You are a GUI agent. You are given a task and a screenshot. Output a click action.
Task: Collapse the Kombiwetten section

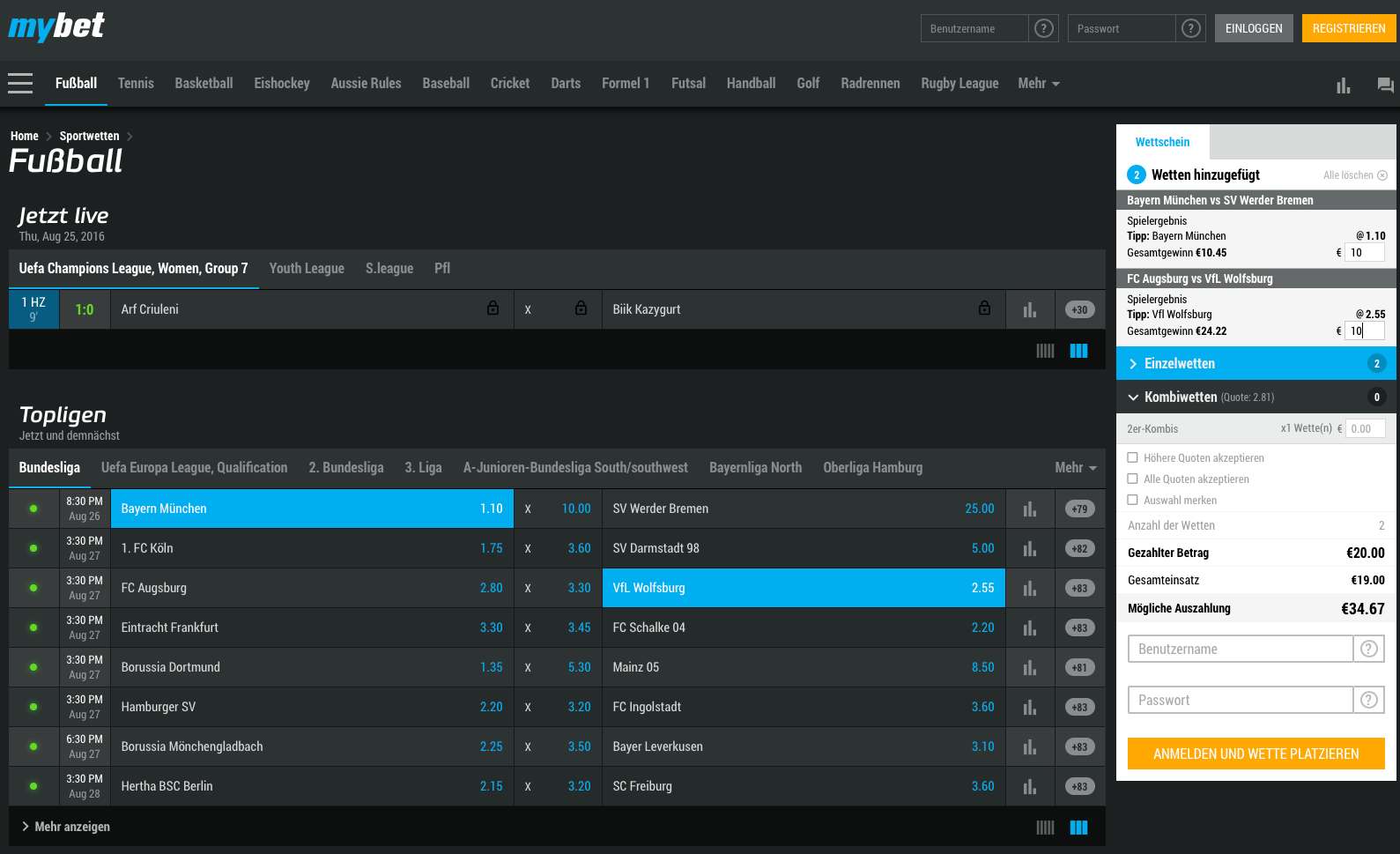tap(1133, 397)
